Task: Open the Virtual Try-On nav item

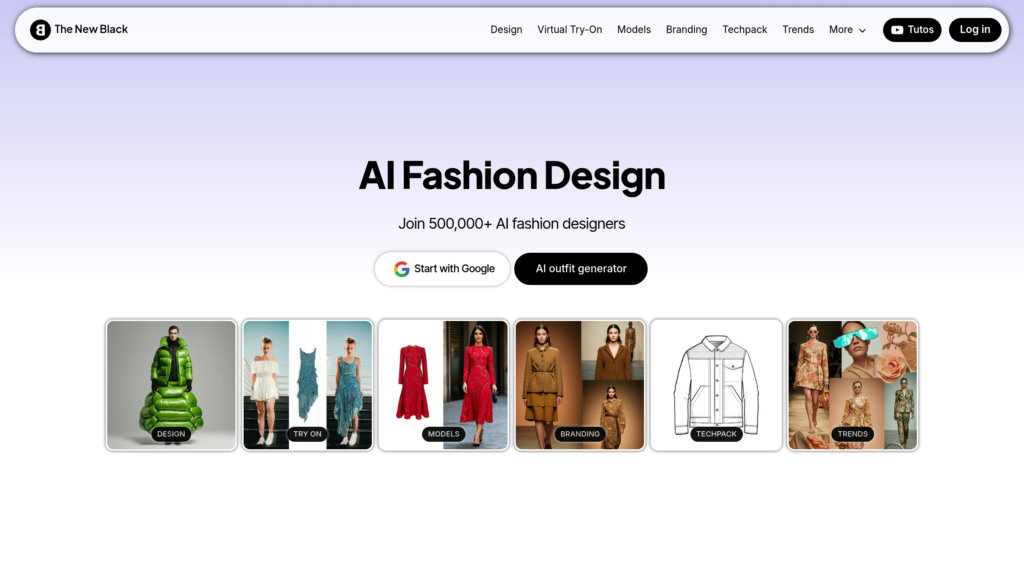Action: tap(569, 29)
